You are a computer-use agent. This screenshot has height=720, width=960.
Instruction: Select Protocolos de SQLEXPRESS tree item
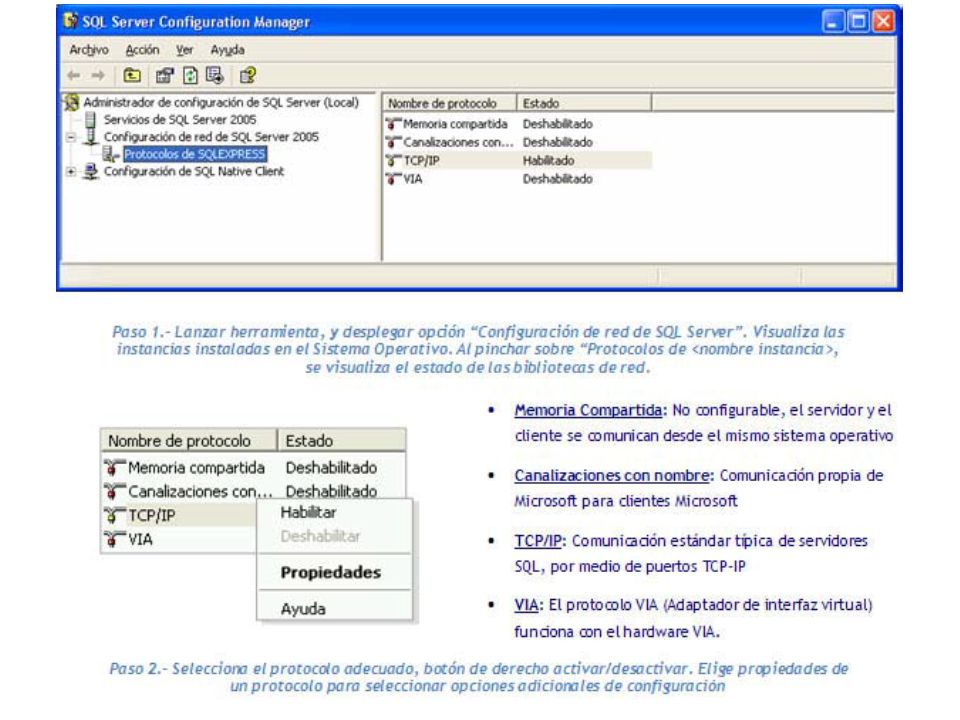195,154
